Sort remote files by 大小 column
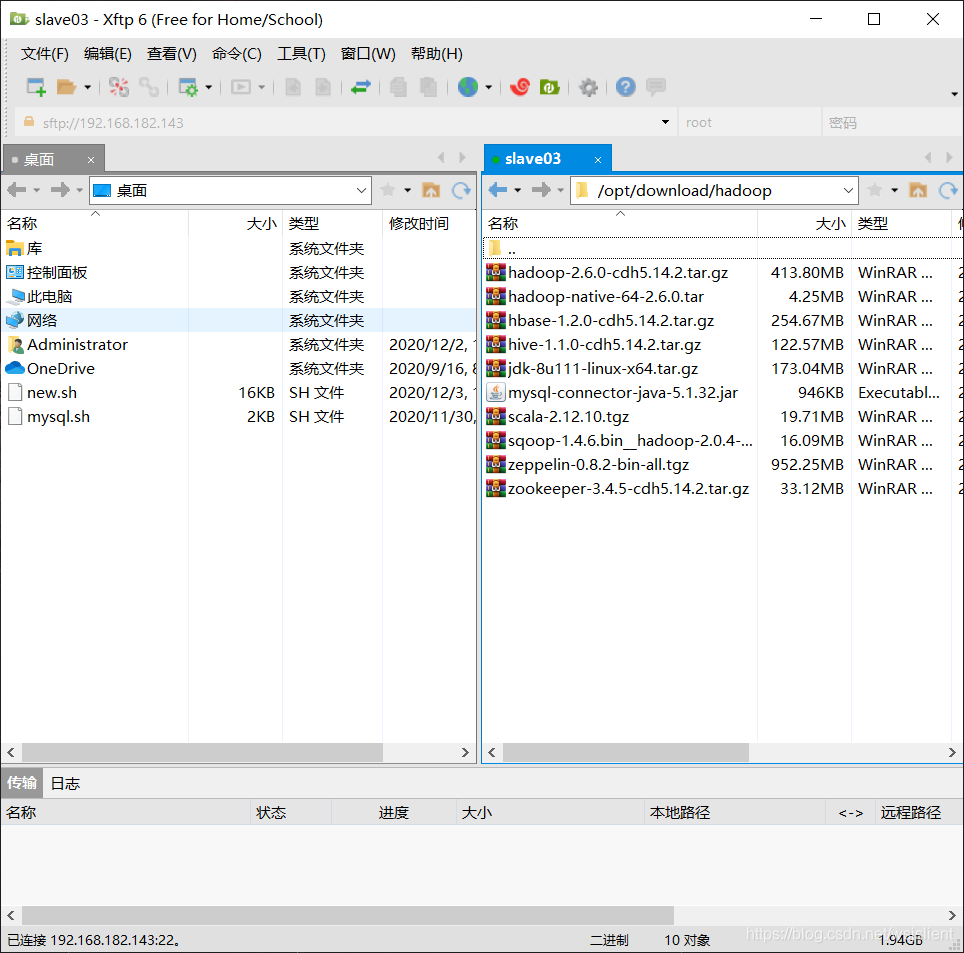964x953 pixels. [804, 224]
